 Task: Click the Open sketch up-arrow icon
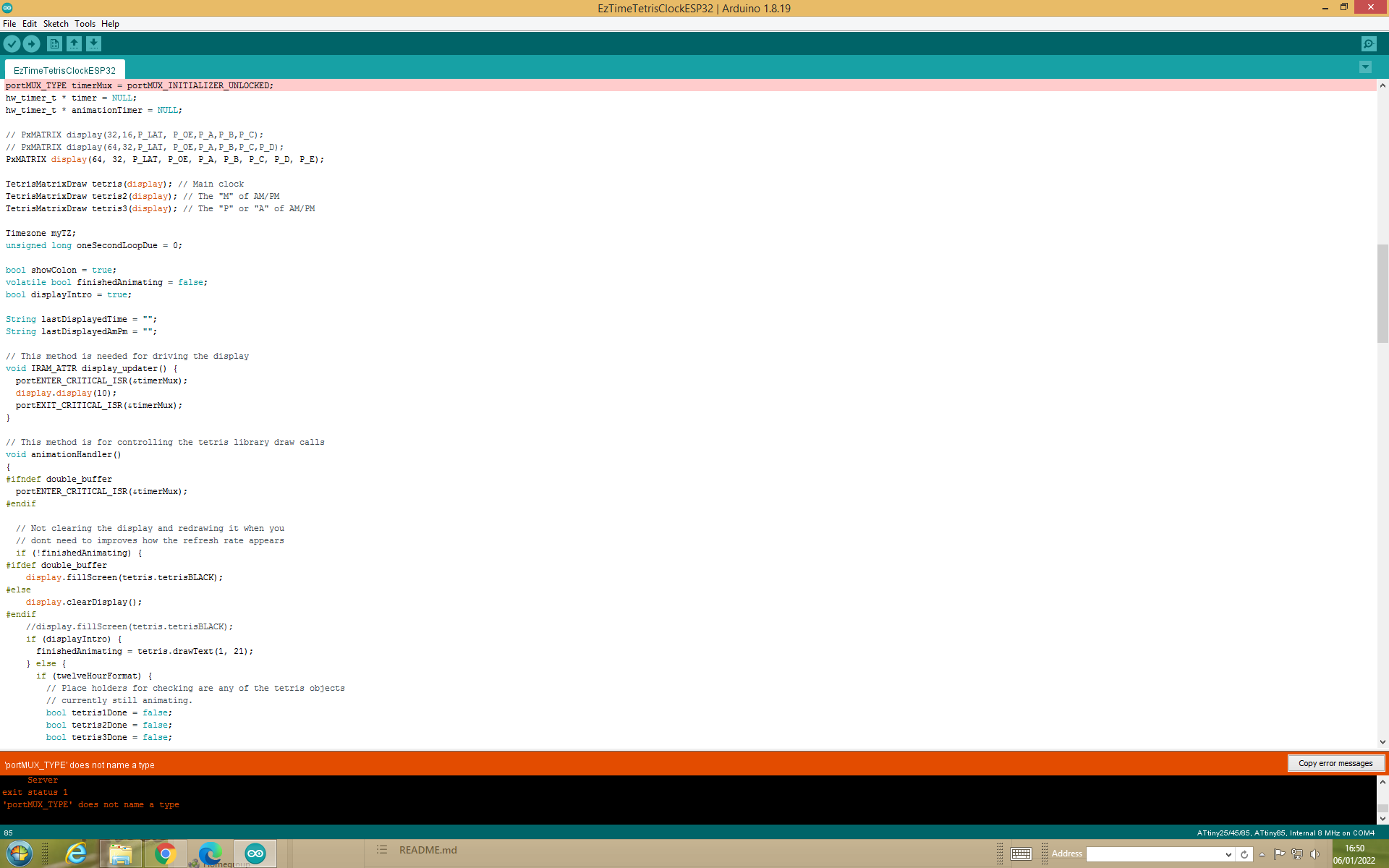74,44
